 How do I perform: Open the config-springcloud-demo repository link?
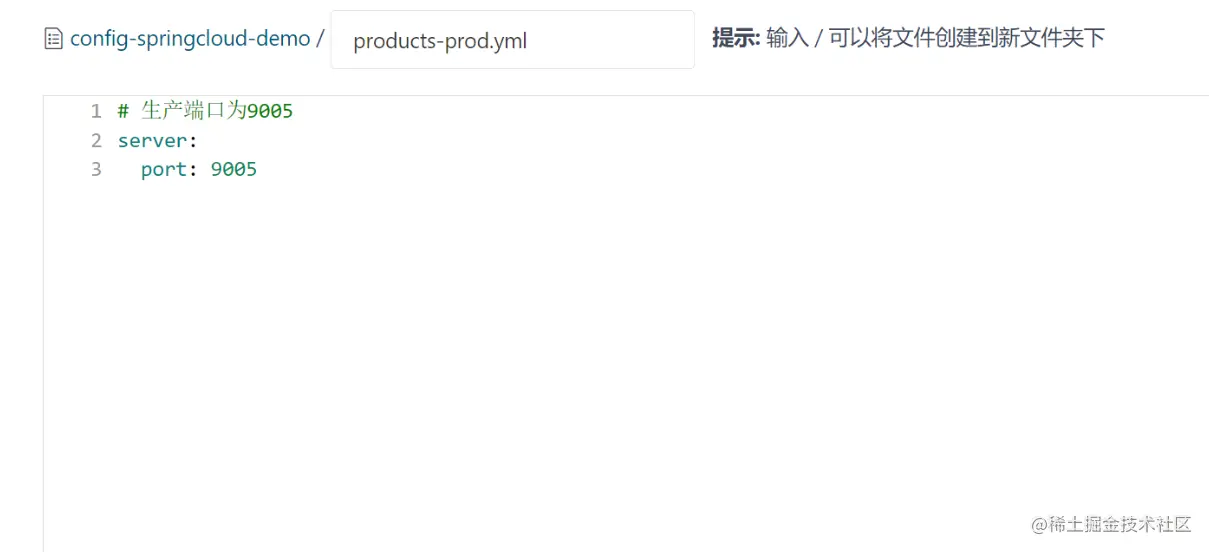click(190, 39)
